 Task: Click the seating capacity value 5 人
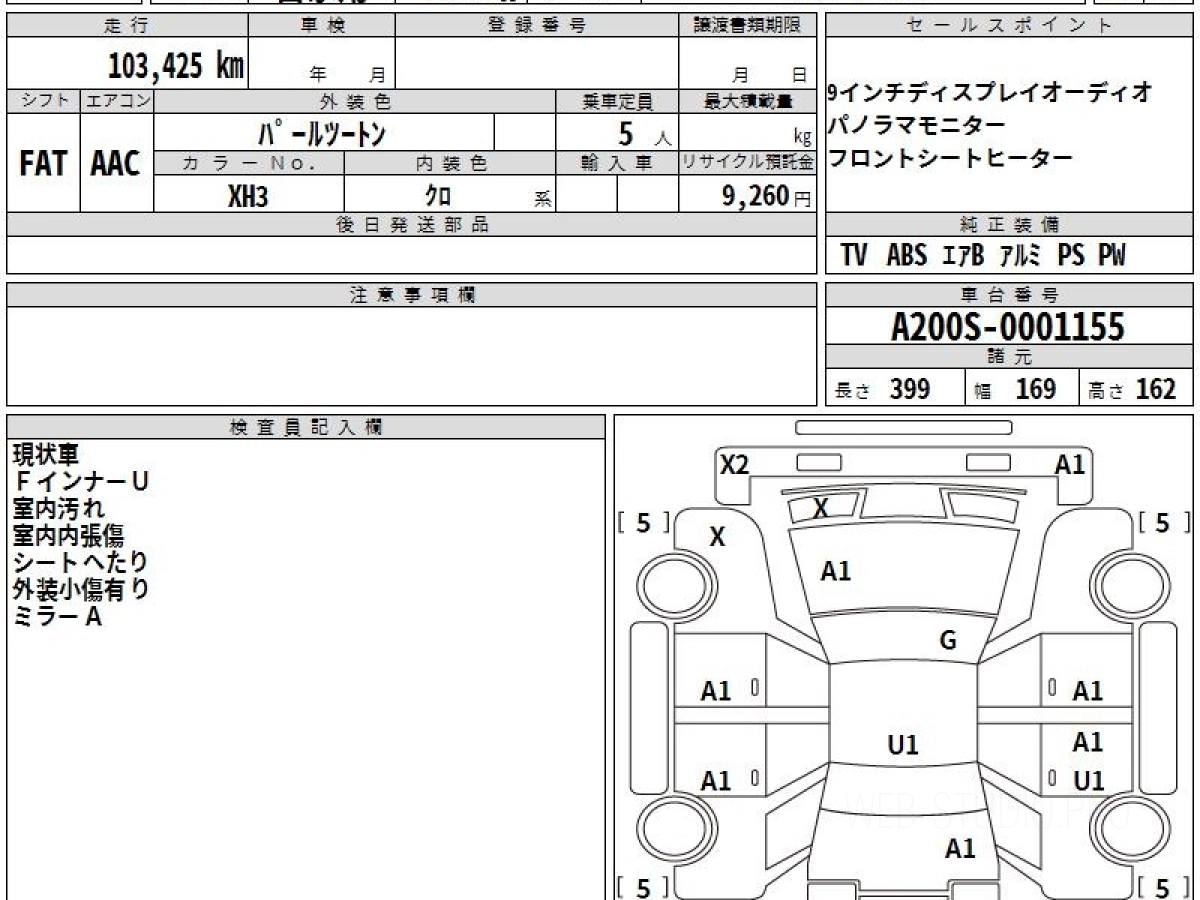click(x=644, y=133)
